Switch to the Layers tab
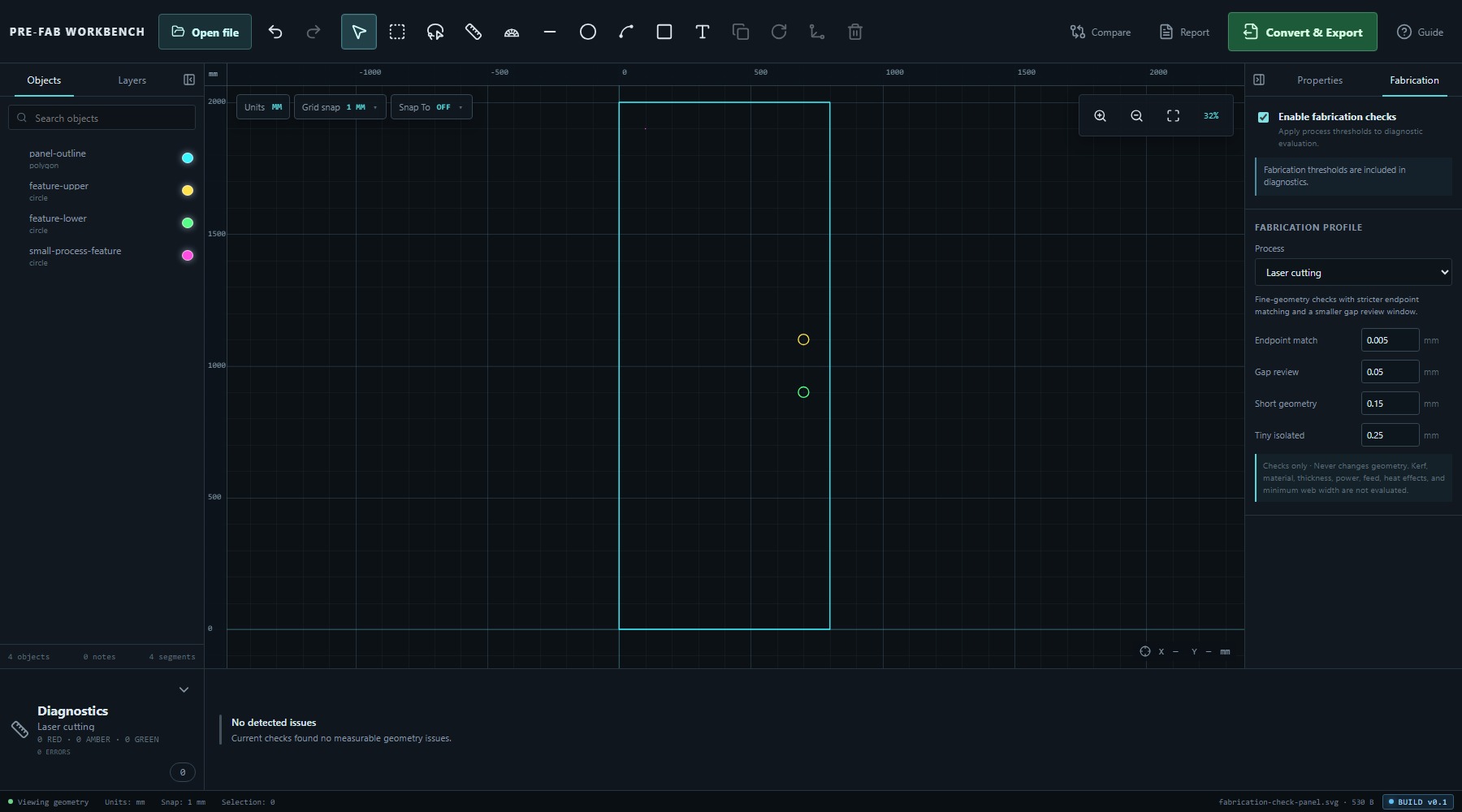Screen dimensions: 1462x812 pos(132,80)
